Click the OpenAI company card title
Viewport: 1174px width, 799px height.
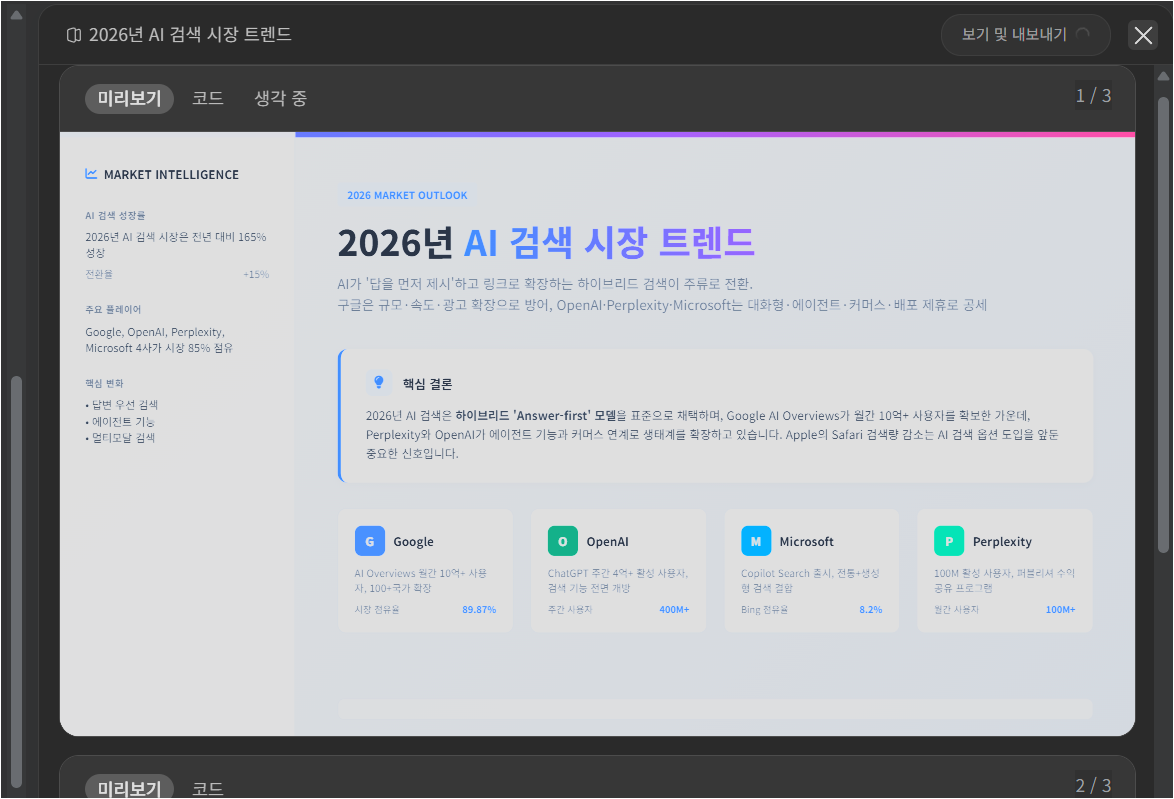point(607,541)
